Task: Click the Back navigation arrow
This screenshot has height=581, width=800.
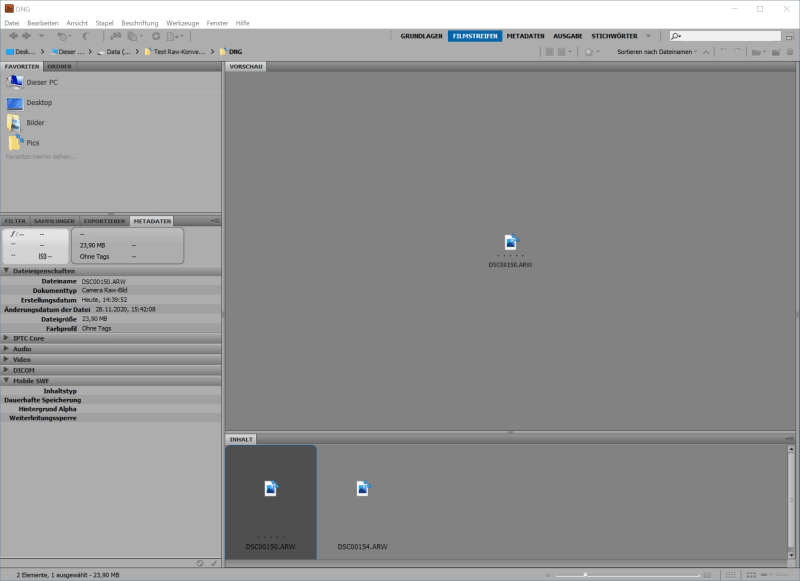Action: pos(13,36)
